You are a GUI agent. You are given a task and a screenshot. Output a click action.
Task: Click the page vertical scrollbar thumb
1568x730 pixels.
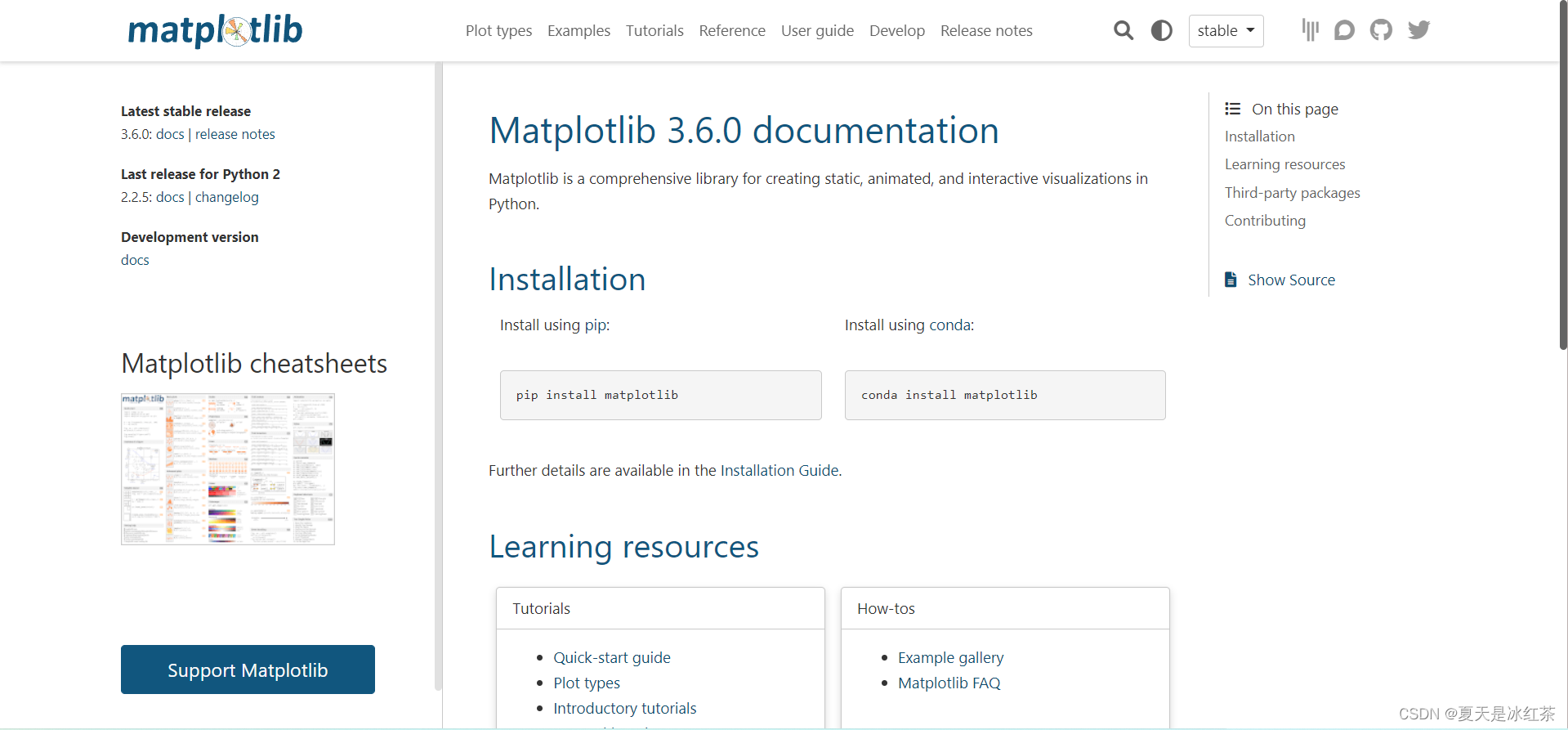1562,175
